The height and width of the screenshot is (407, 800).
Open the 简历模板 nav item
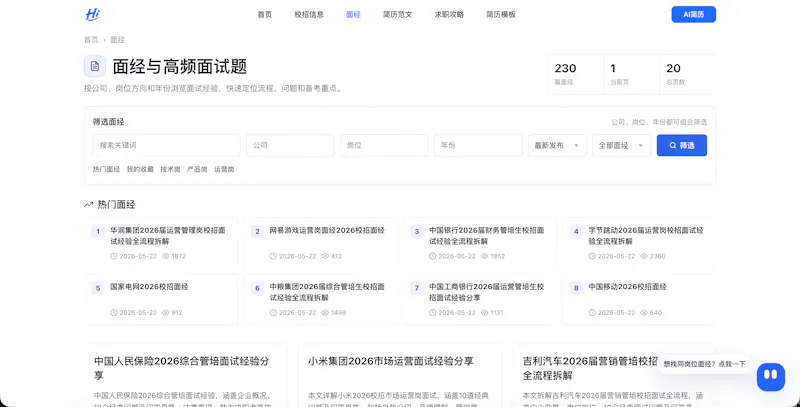(x=501, y=14)
